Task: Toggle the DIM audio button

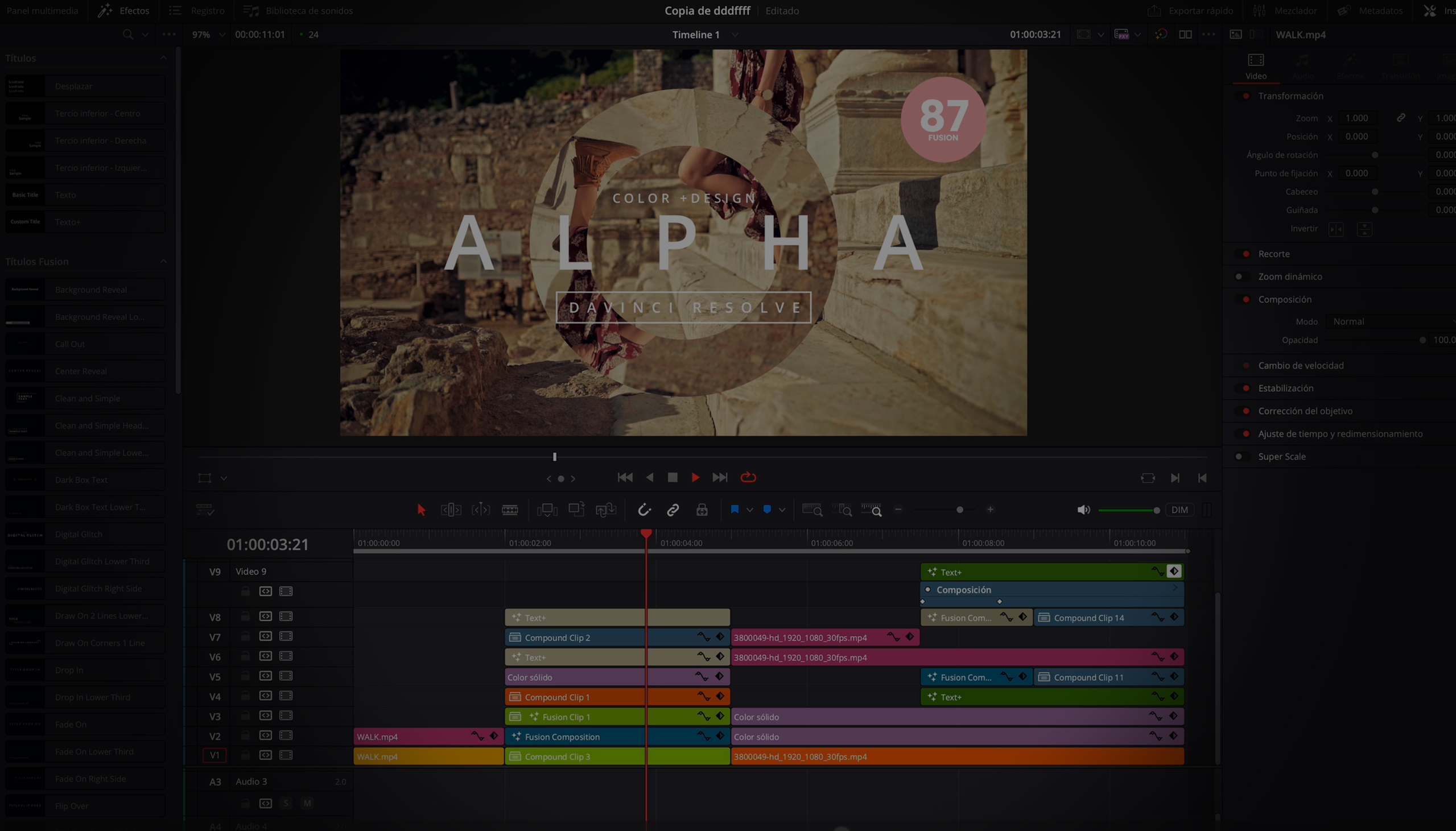Action: pos(1179,510)
